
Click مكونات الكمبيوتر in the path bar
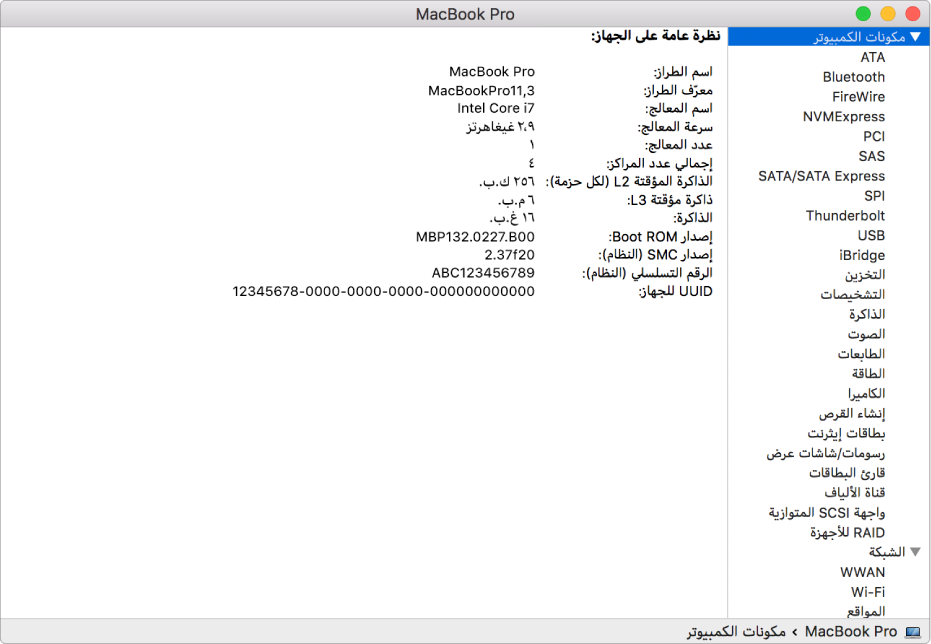tap(736, 632)
